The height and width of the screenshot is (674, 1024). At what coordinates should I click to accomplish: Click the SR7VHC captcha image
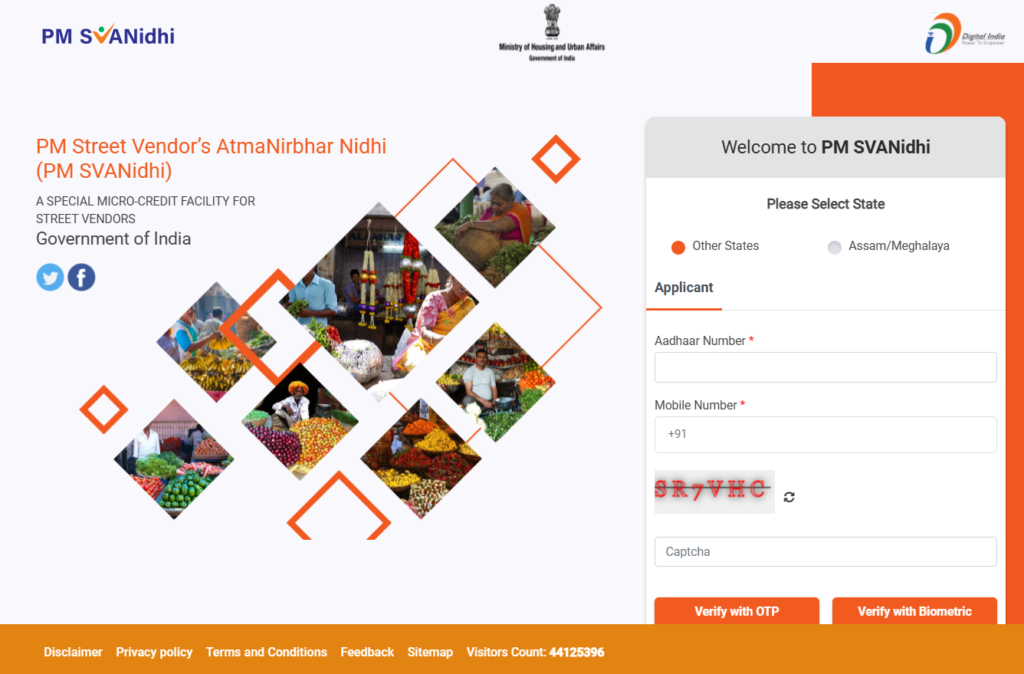pyautogui.click(x=714, y=491)
